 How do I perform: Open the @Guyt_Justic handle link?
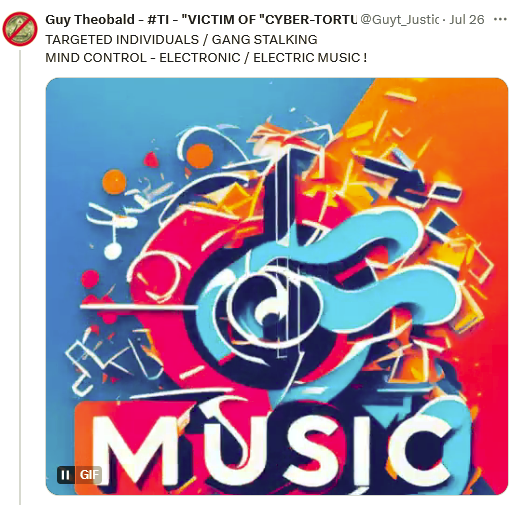click(399, 20)
